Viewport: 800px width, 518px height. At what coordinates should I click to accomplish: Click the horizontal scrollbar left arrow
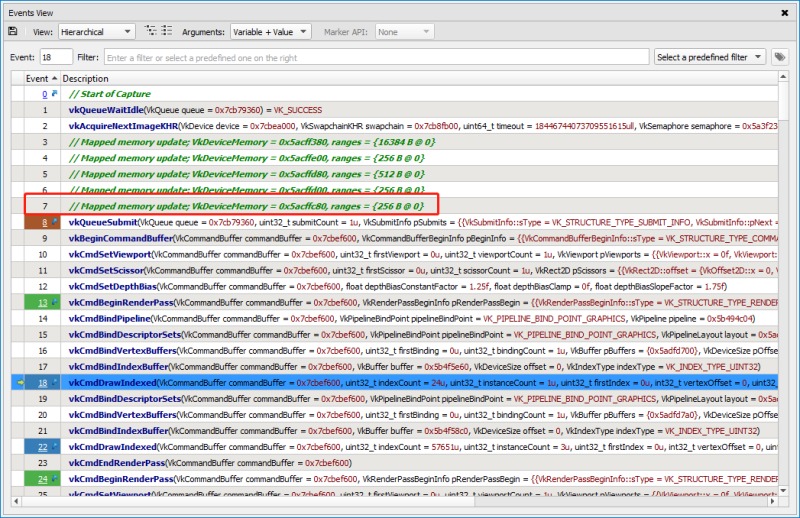coord(16,501)
